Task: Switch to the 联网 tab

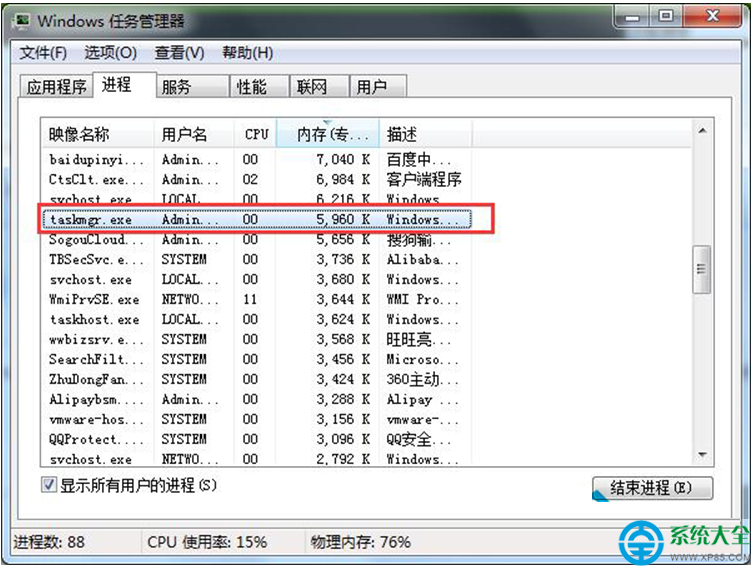Action: pos(319,87)
